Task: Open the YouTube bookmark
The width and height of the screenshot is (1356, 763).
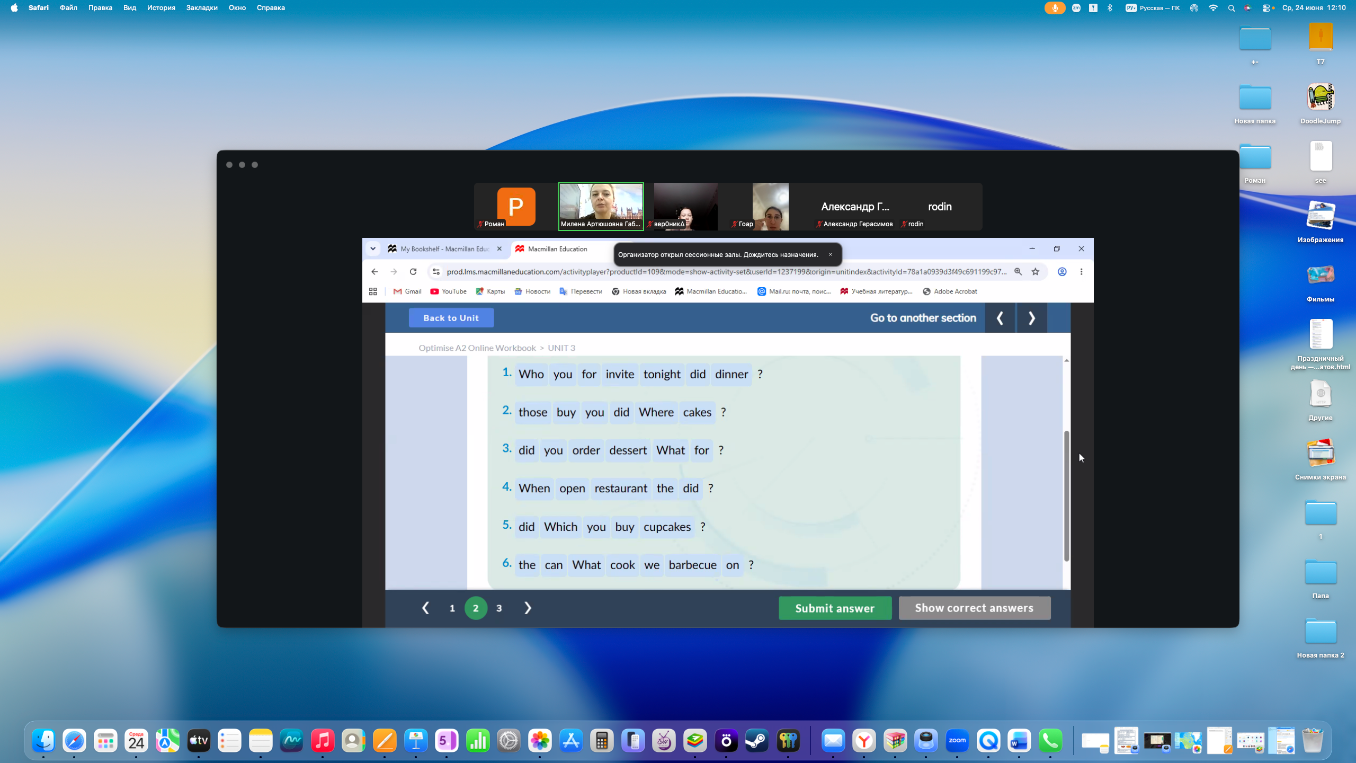Action: pos(448,292)
